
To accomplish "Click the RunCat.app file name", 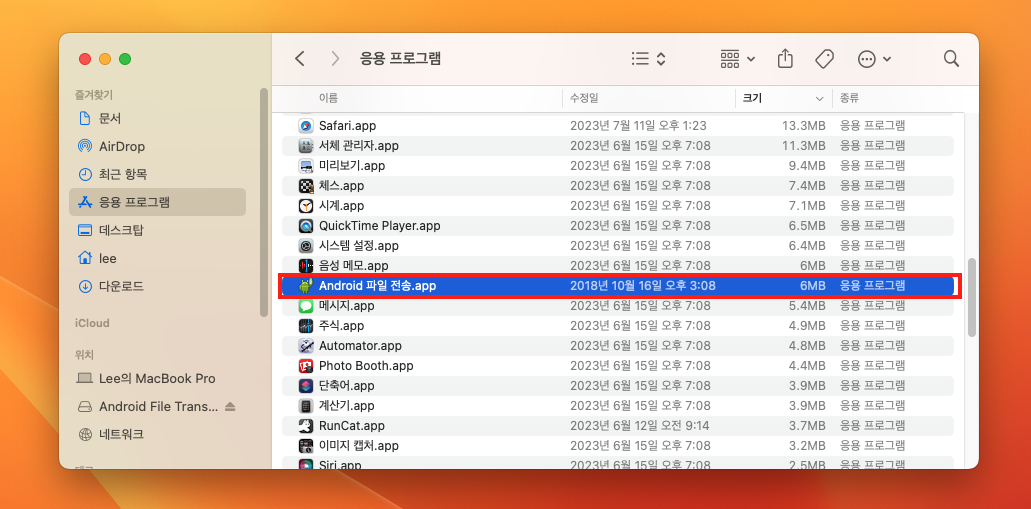I will pos(352,425).
